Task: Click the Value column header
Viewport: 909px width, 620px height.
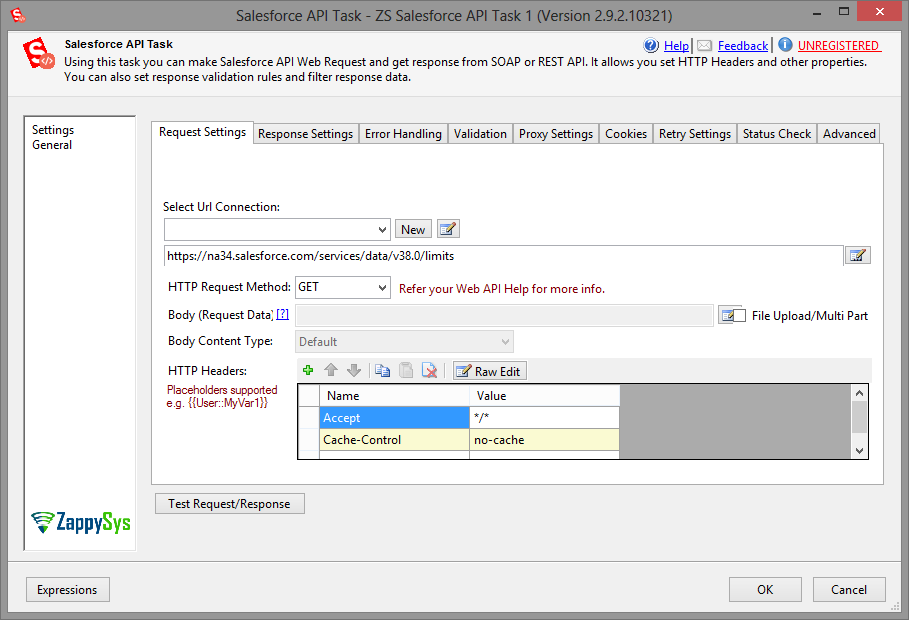Action: point(544,396)
